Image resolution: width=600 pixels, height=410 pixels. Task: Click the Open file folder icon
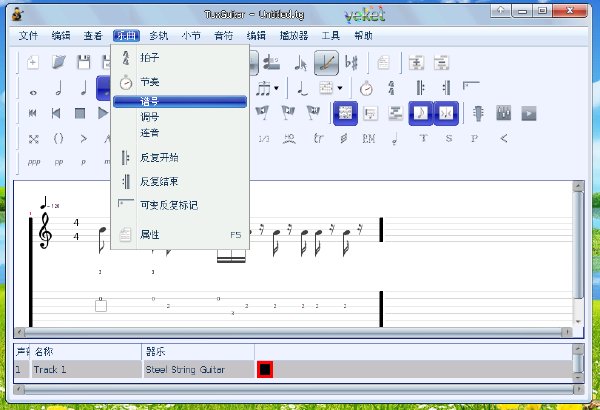tap(59, 62)
